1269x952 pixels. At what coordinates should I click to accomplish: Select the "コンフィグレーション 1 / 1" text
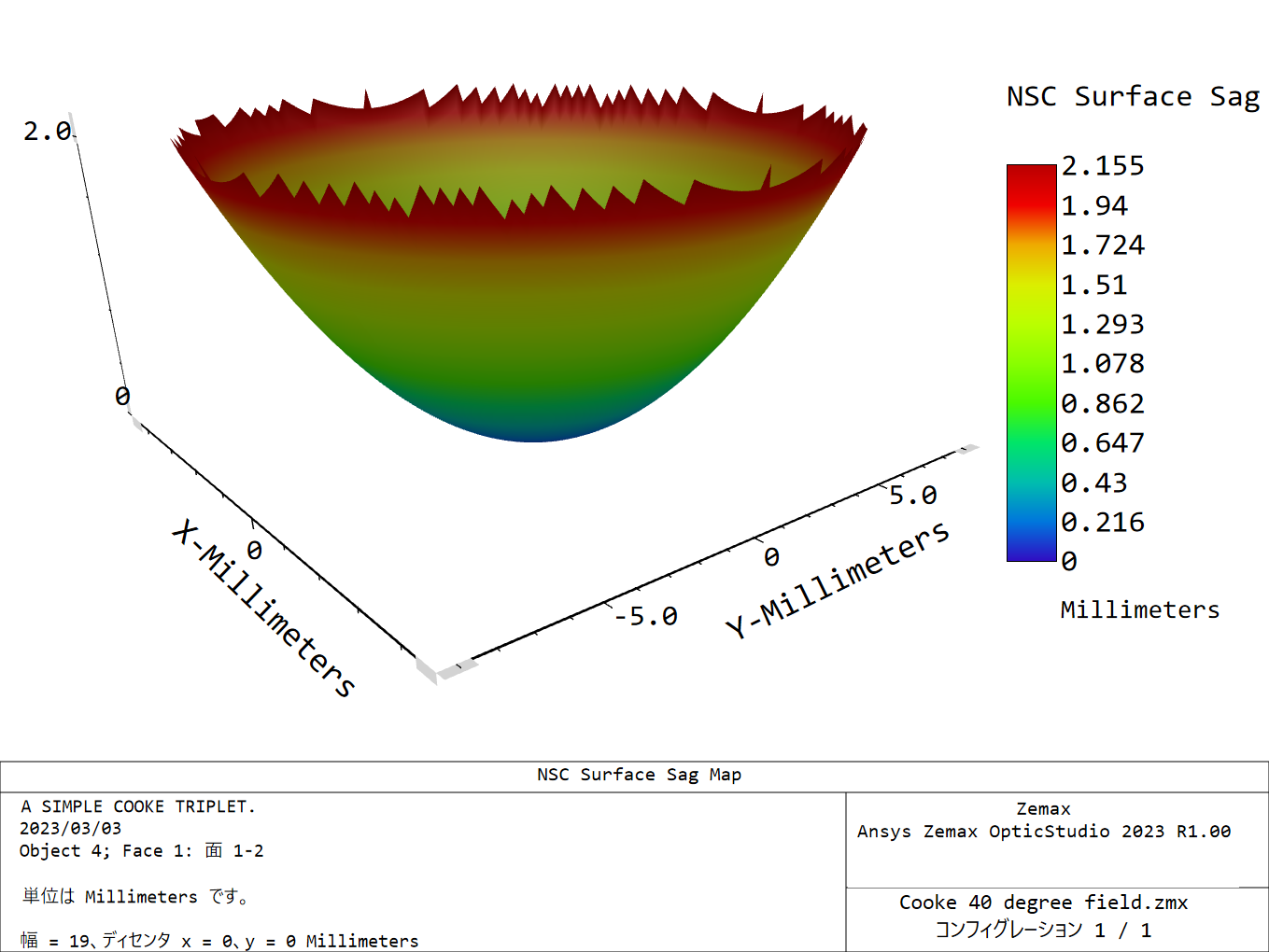[1043, 930]
